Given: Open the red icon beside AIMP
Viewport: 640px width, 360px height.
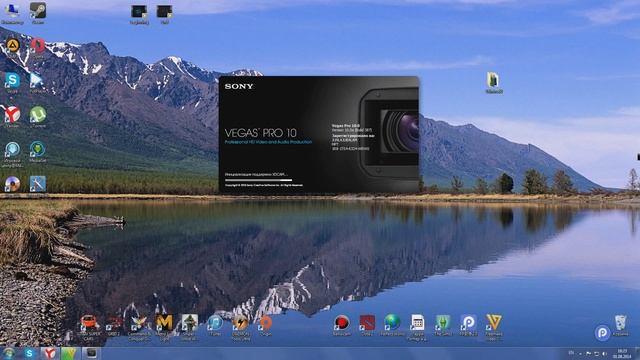Looking at the screenshot, I should pyautogui.click(x=38, y=46).
